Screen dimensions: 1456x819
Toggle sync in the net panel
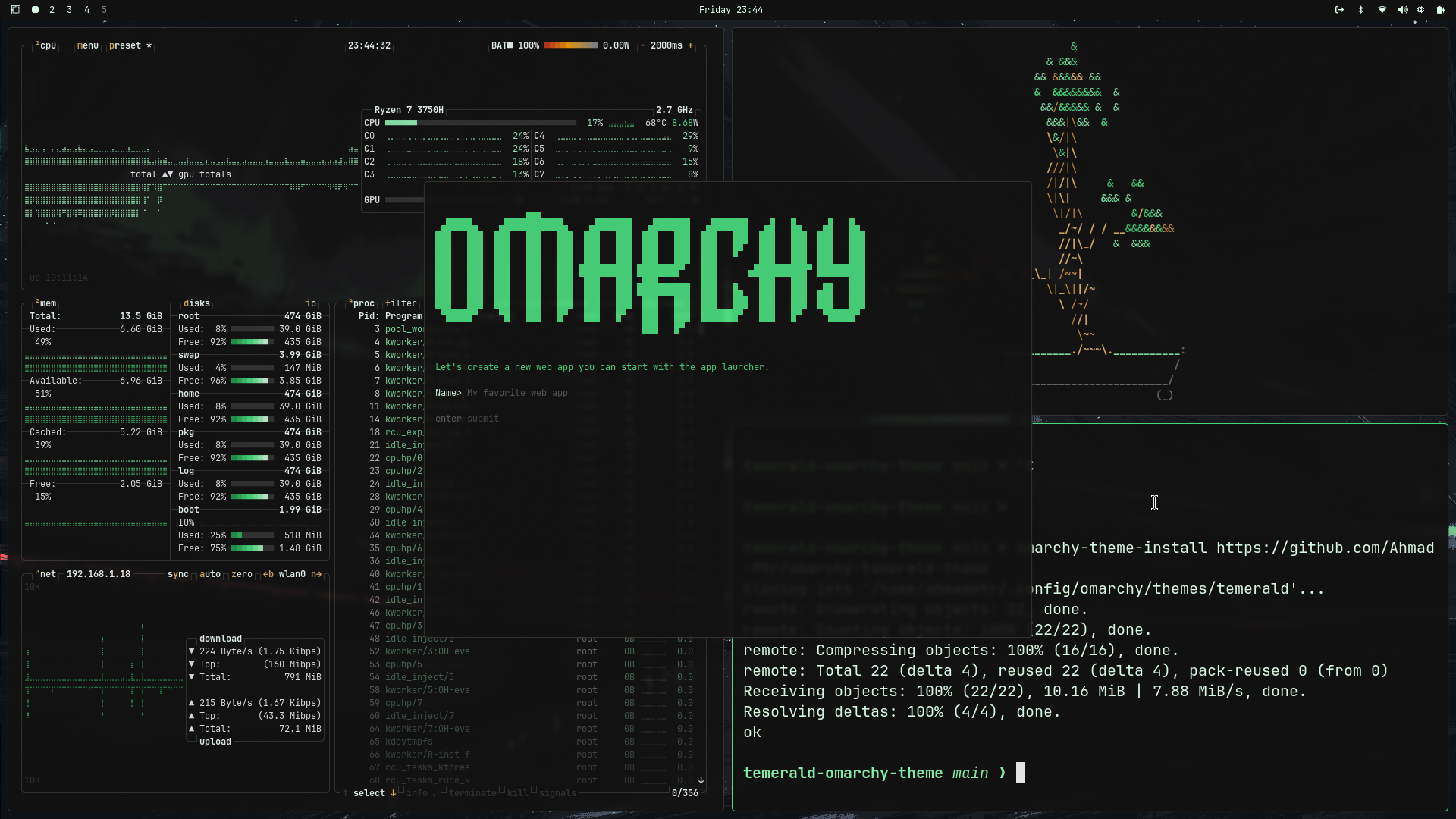tap(177, 574)
